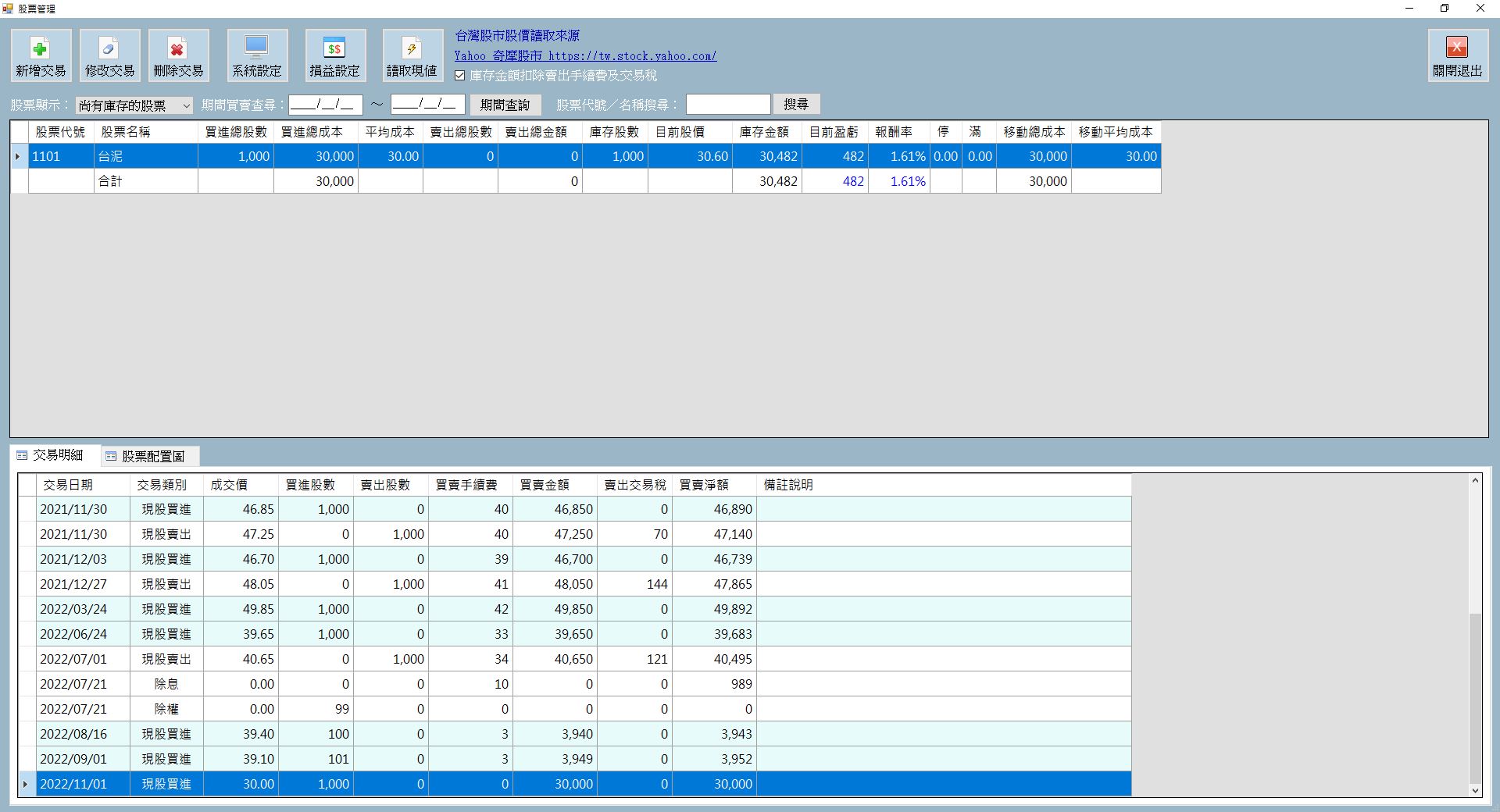Click the period start date field

coord(326,104)
